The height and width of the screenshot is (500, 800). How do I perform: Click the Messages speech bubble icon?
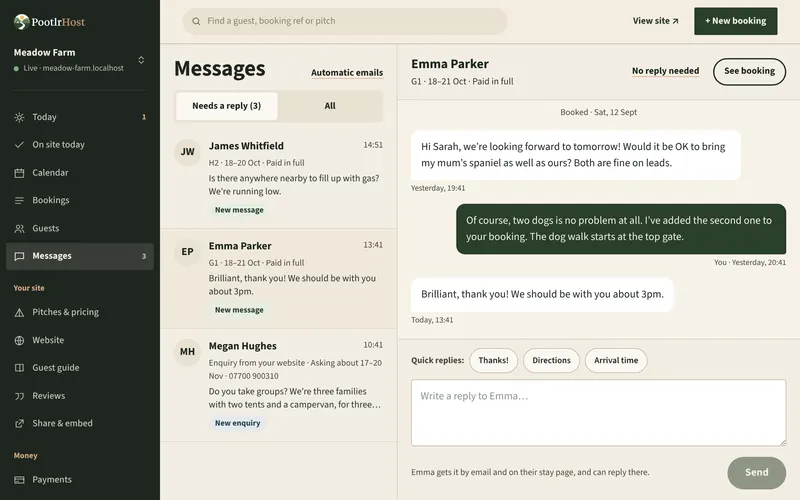click(19, 256)
